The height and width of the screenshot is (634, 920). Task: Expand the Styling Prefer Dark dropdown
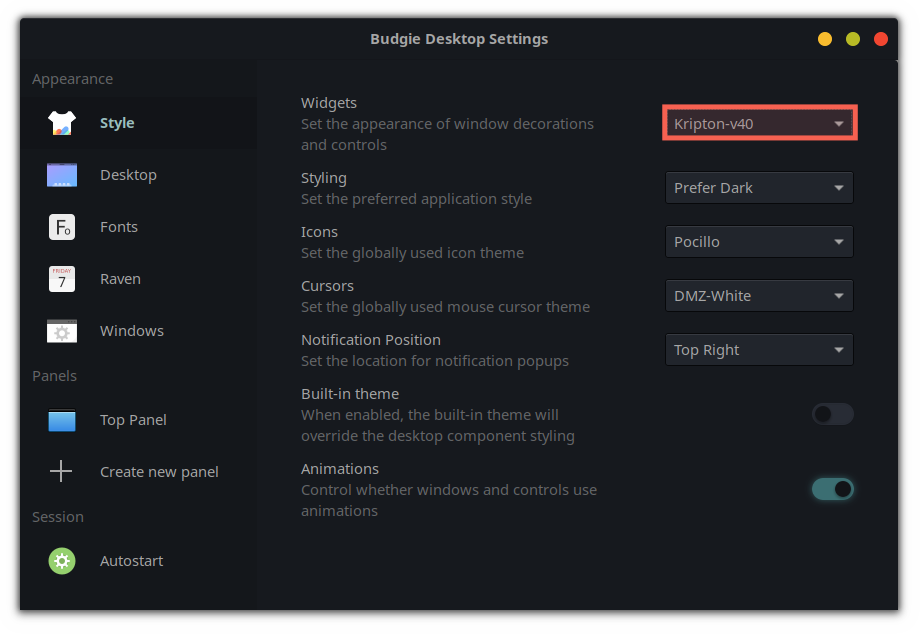pos(759,188)
